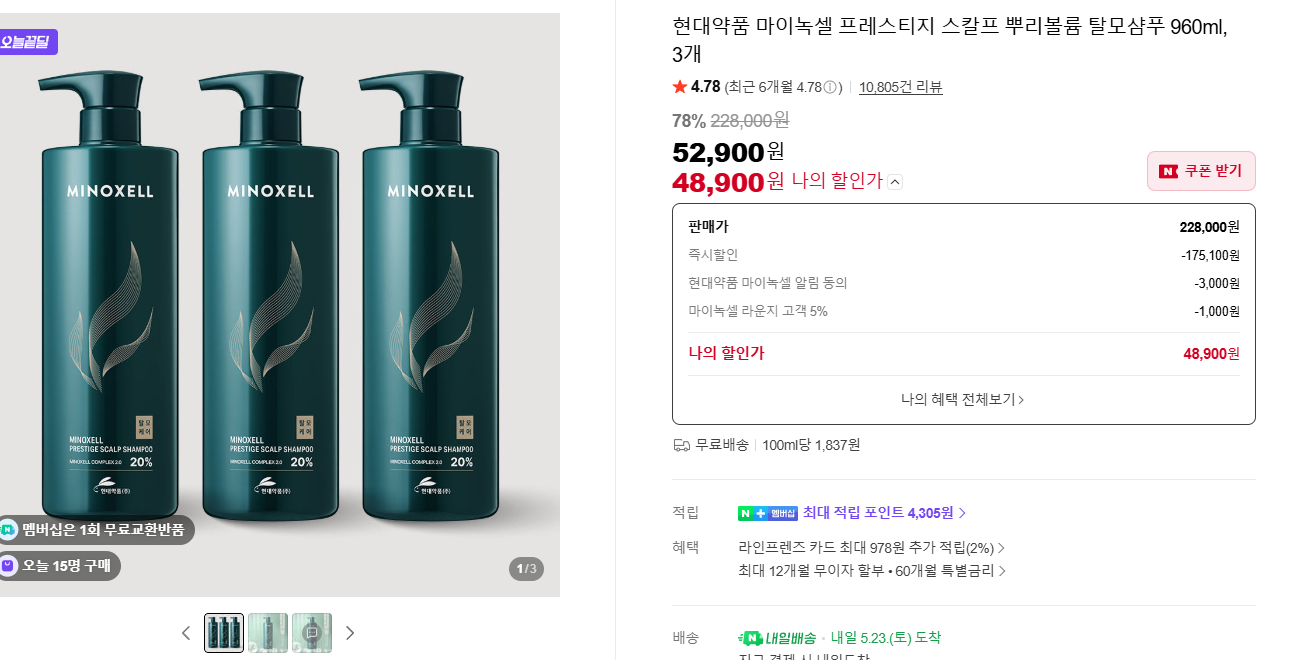The height and width of the screenshot is (660, 1291).
Task: Collapse the 나의 할인가 discount details
Action: pyautogui.click(x=895, y=182)
